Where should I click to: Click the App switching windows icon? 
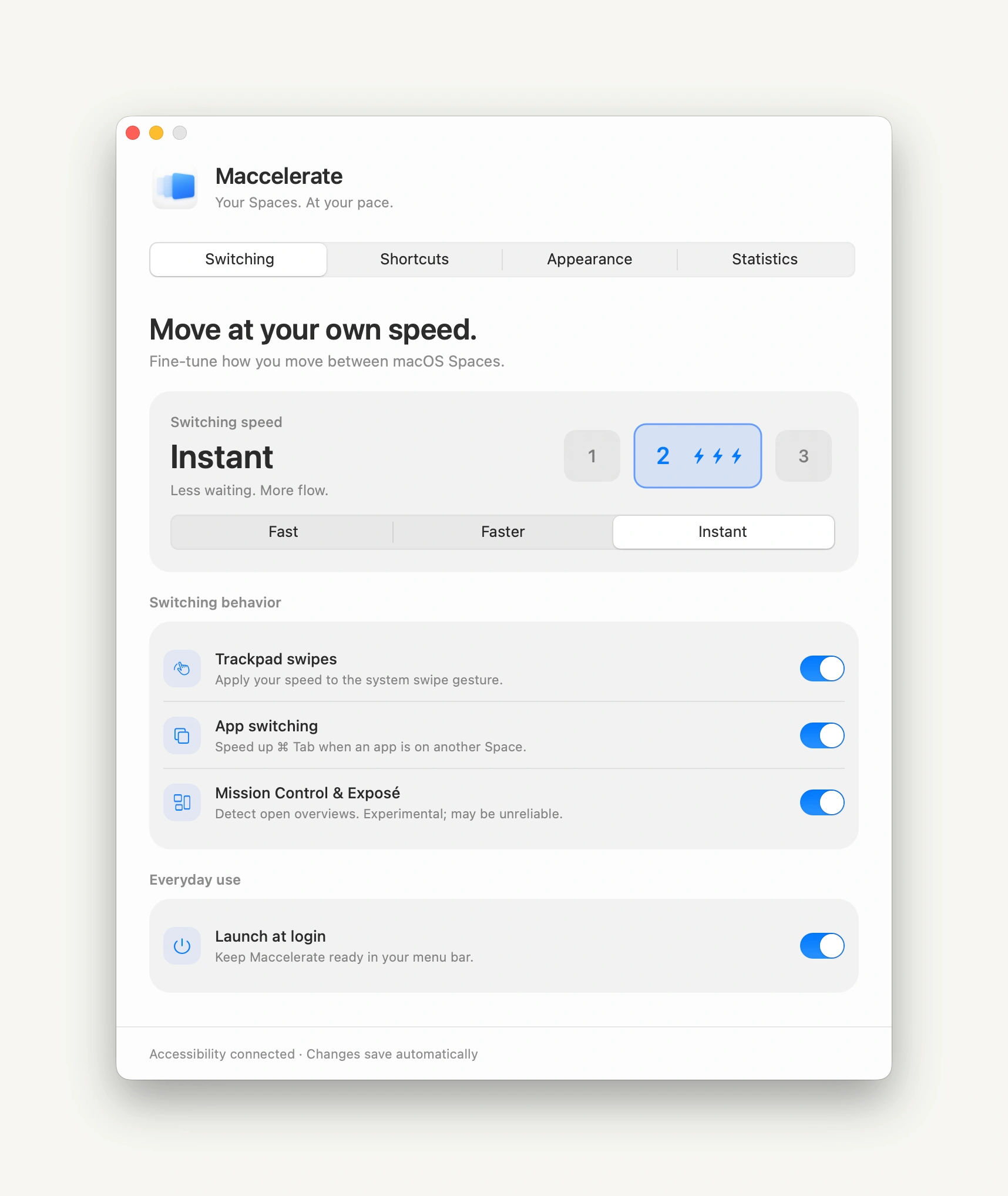(x=182, y=735)
